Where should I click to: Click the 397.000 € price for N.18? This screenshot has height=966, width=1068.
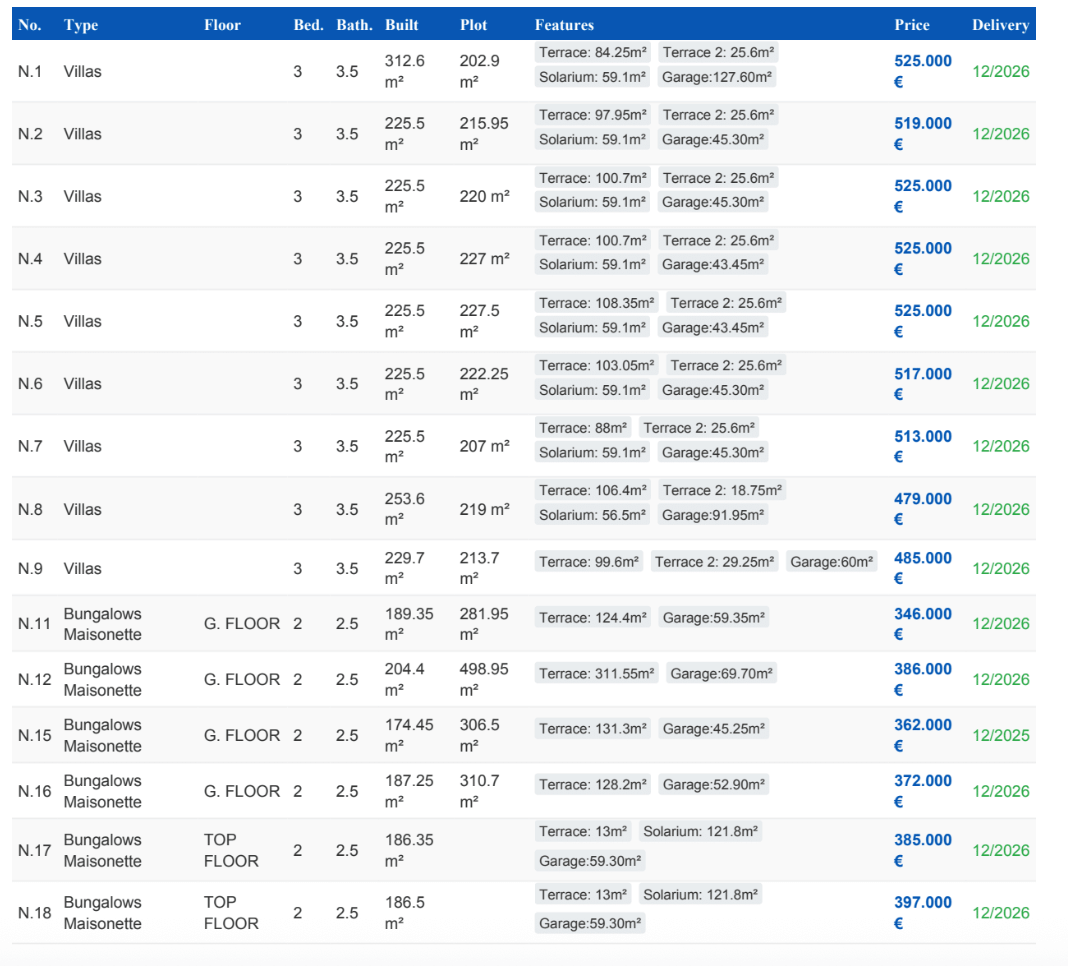(922, 912)
